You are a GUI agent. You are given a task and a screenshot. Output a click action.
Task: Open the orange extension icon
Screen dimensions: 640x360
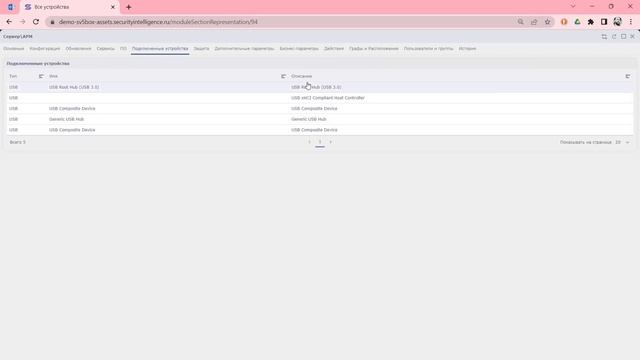[x=564, y=22]
